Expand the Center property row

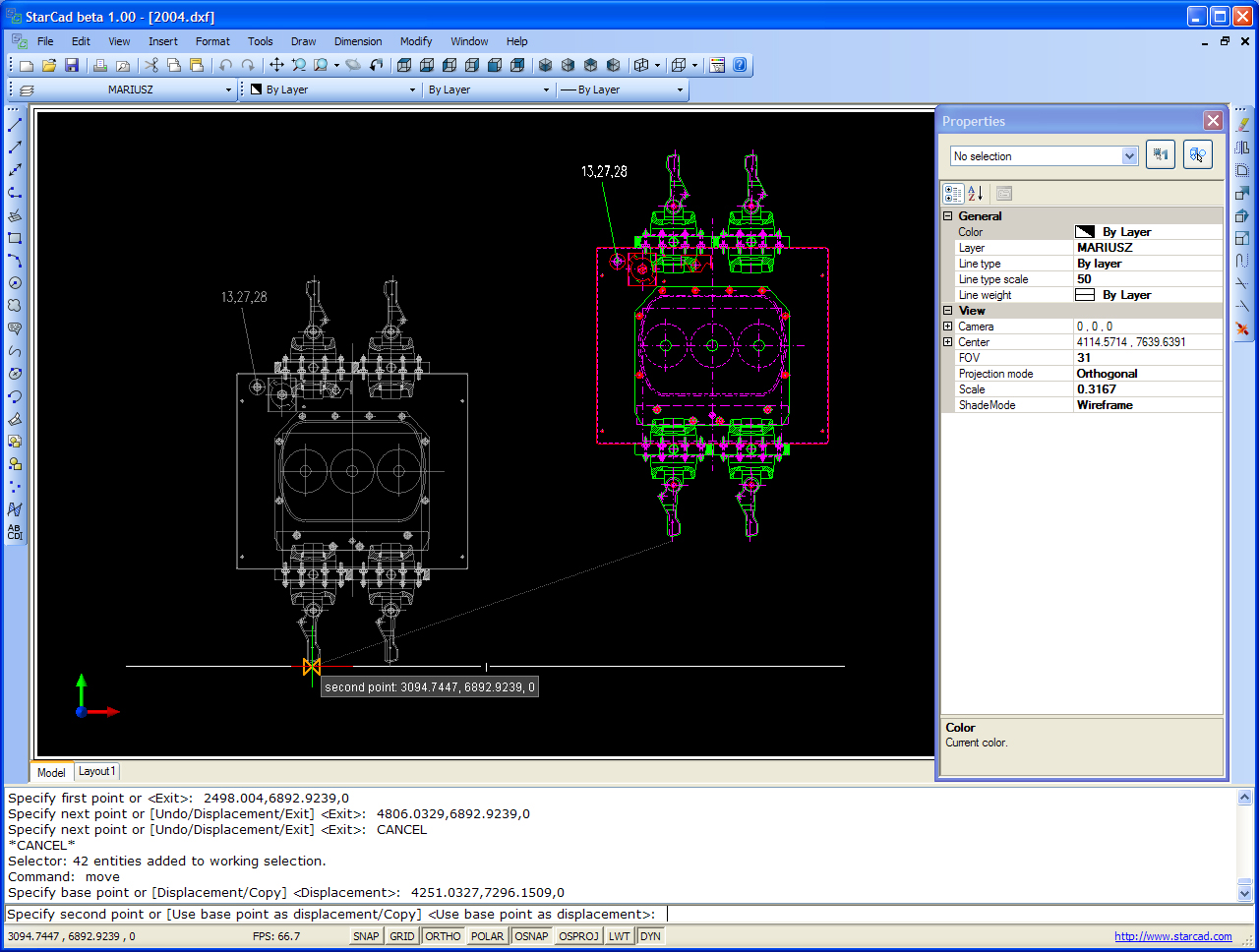tap(948, 342)
